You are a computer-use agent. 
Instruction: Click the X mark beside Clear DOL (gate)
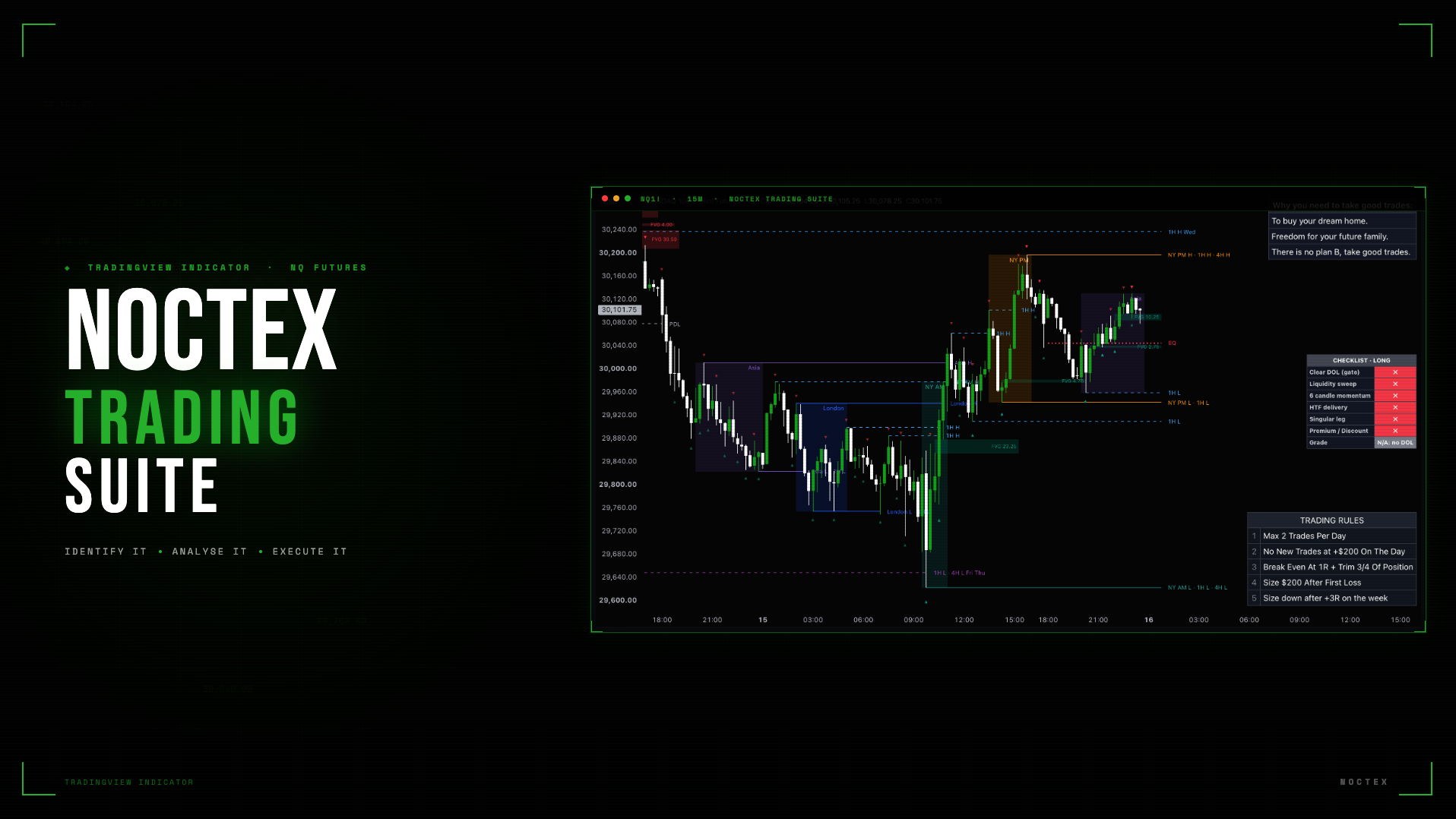point(1395,372)
